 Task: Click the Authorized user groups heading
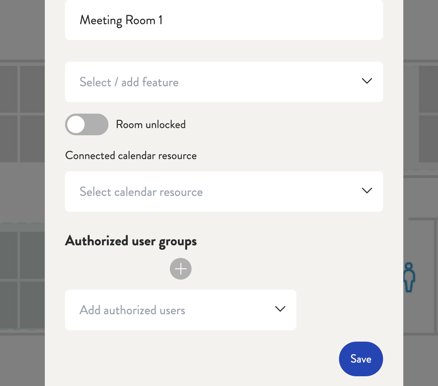131,241
